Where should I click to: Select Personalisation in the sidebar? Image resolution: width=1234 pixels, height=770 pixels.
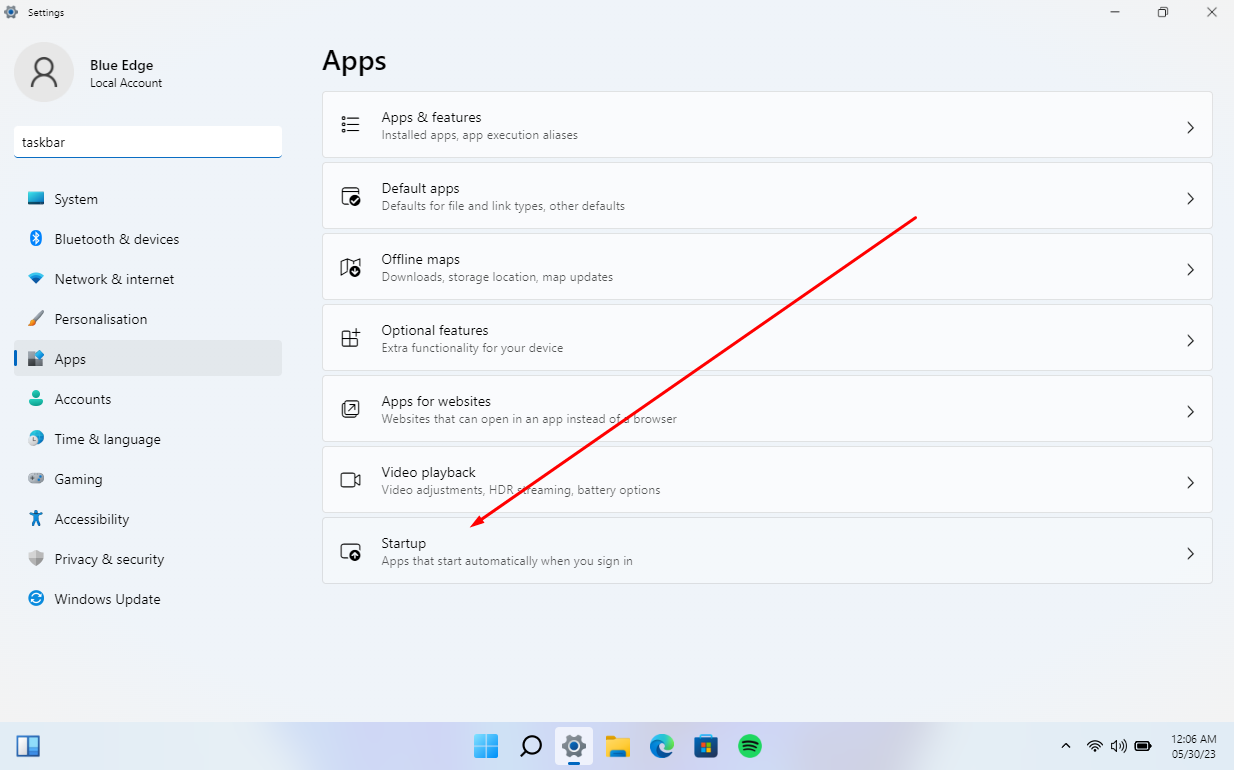tap(100, 319)
